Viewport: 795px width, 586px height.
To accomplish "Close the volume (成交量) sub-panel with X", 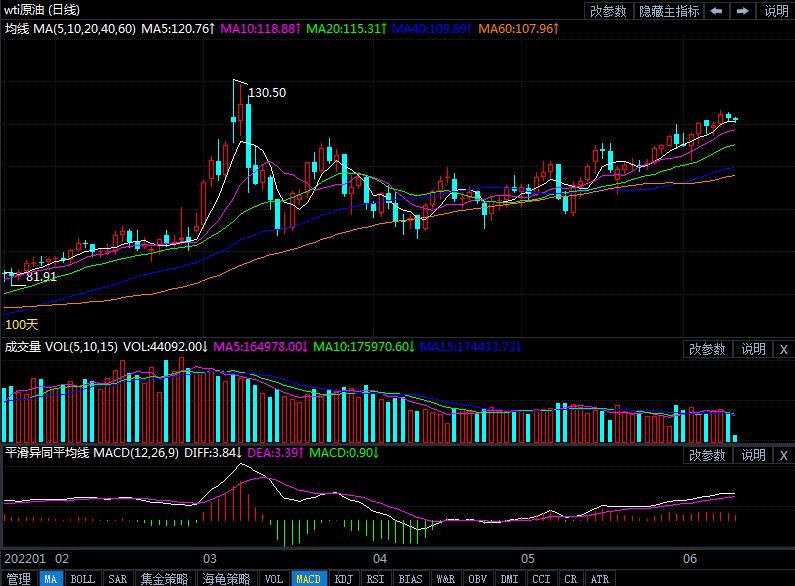I will tap(783, 349).
